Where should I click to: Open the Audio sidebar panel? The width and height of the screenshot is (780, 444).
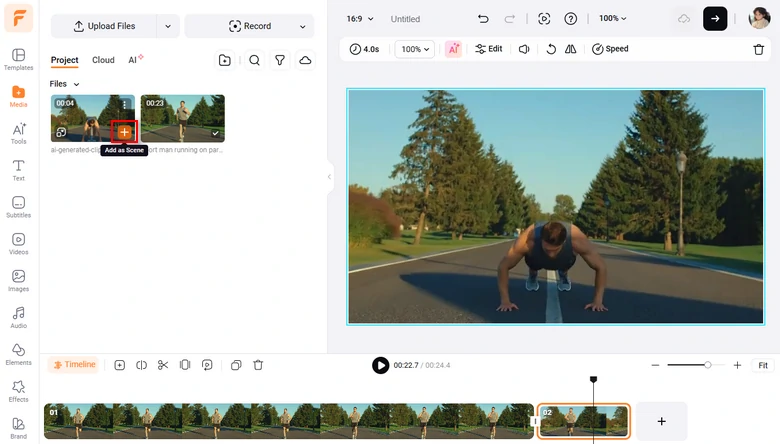tap(18, 317)
